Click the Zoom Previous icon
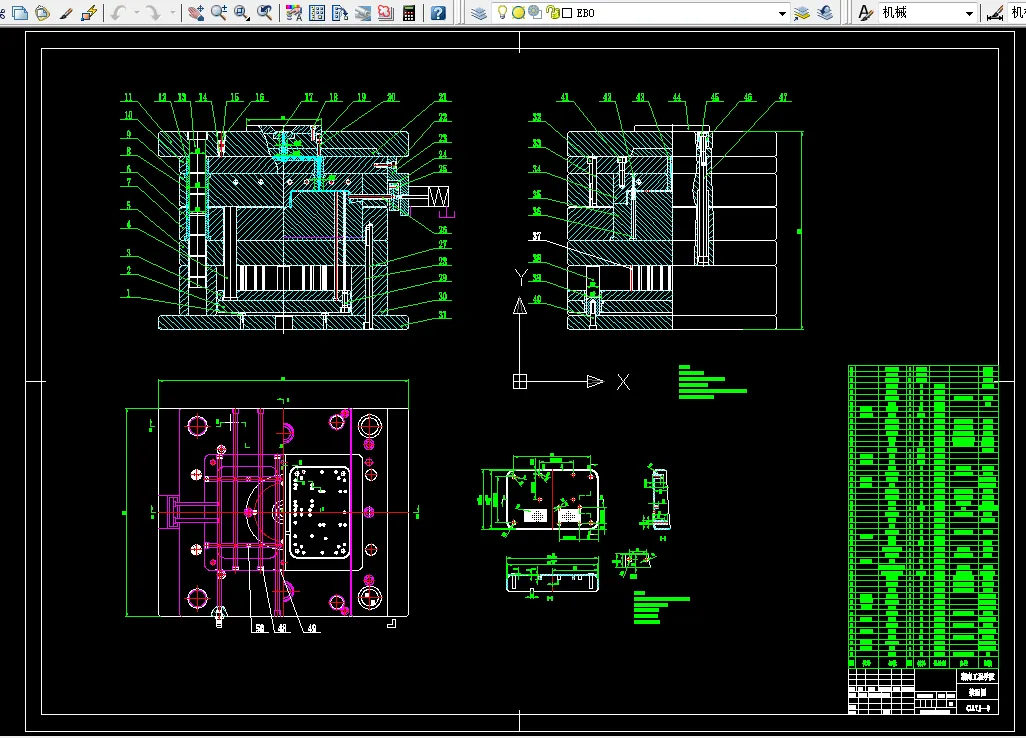This screenshot has width=1026, height=738. pos(265,12)
